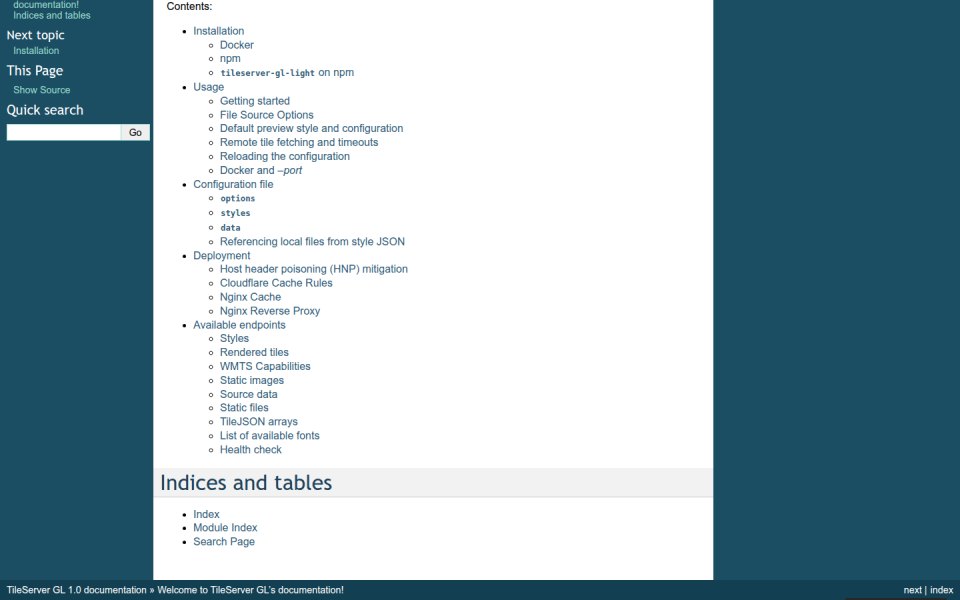Jump to Getting started section

[x=255, y=101]
